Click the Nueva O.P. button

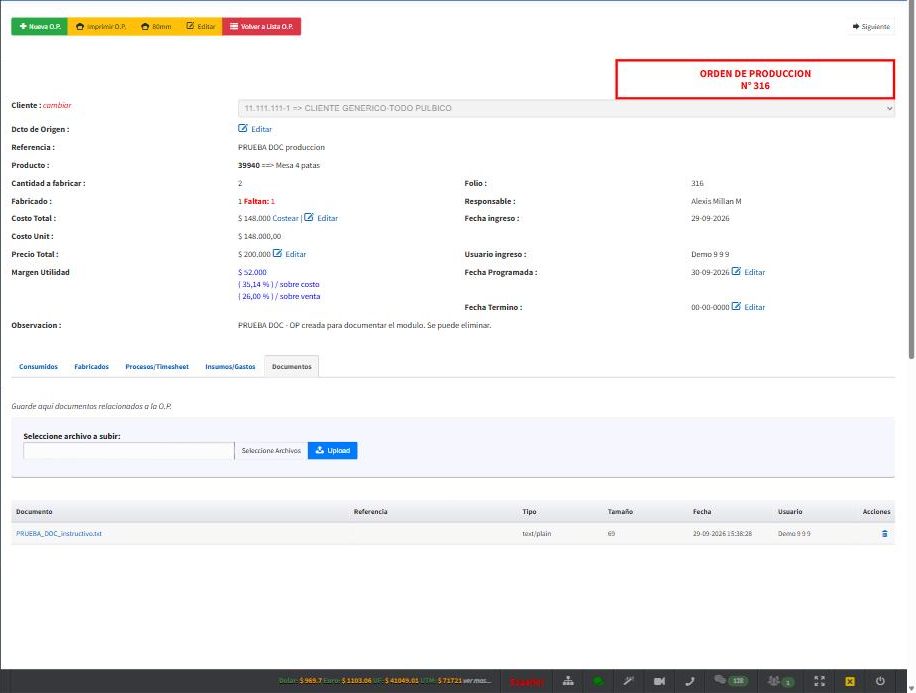coord(40,26)
